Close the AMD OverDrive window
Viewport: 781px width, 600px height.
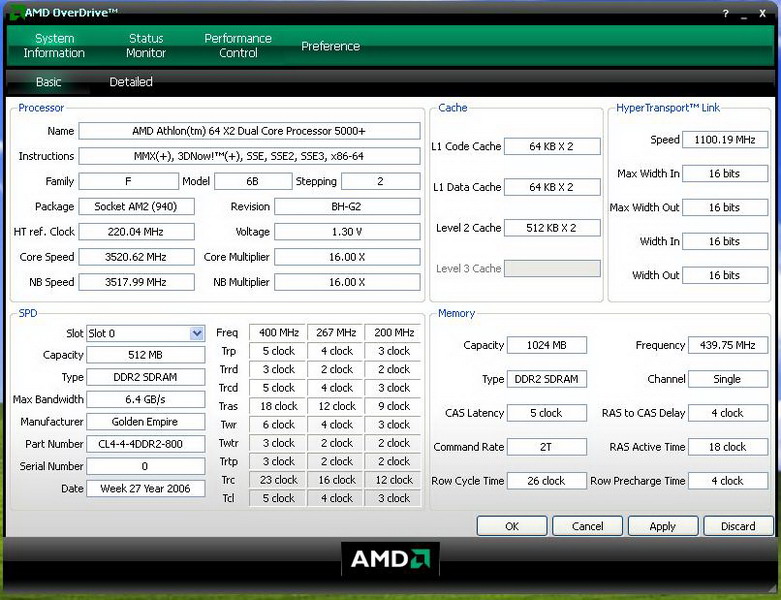[763, 14]
